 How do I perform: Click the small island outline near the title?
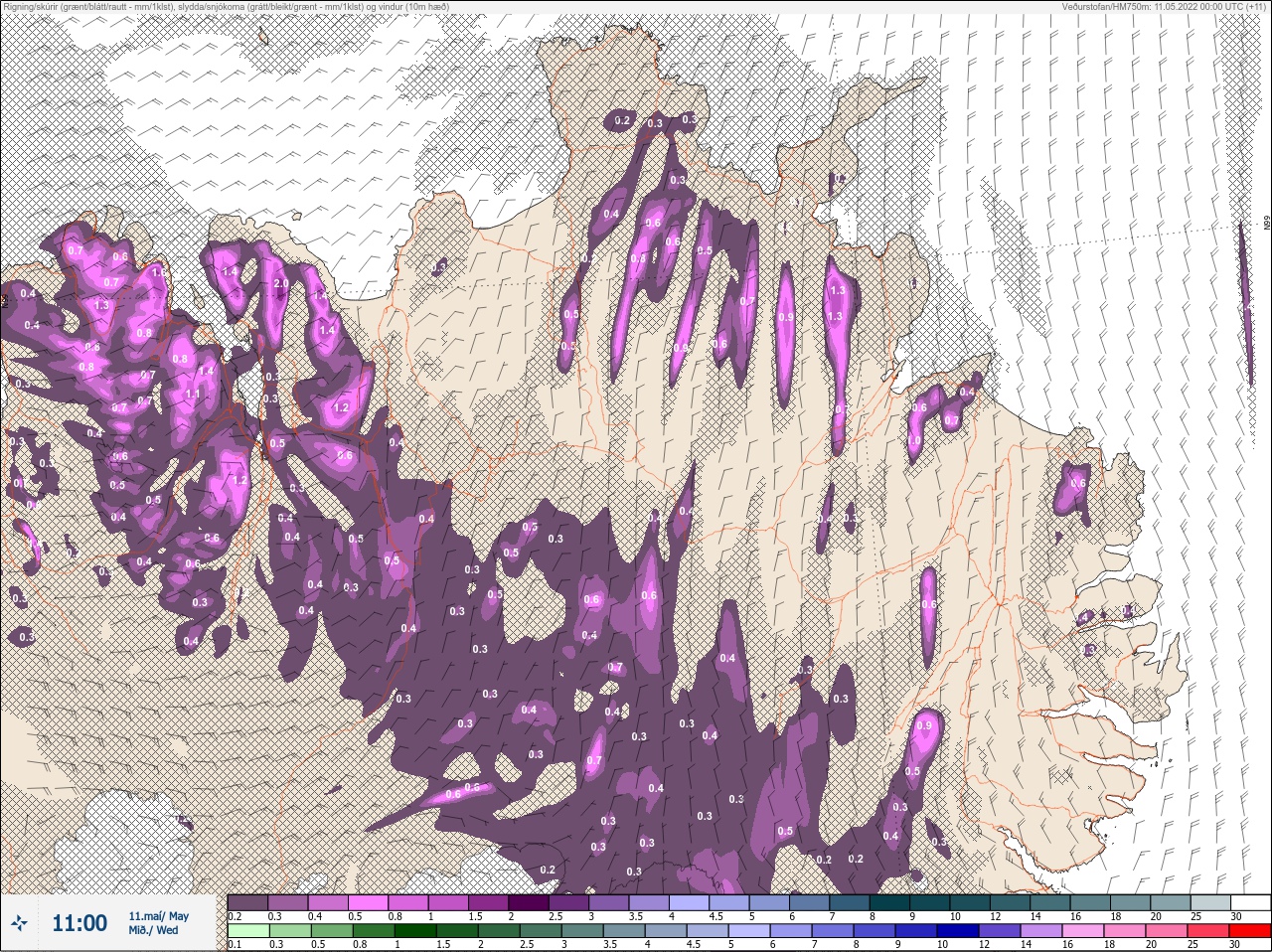click(264, 37)
